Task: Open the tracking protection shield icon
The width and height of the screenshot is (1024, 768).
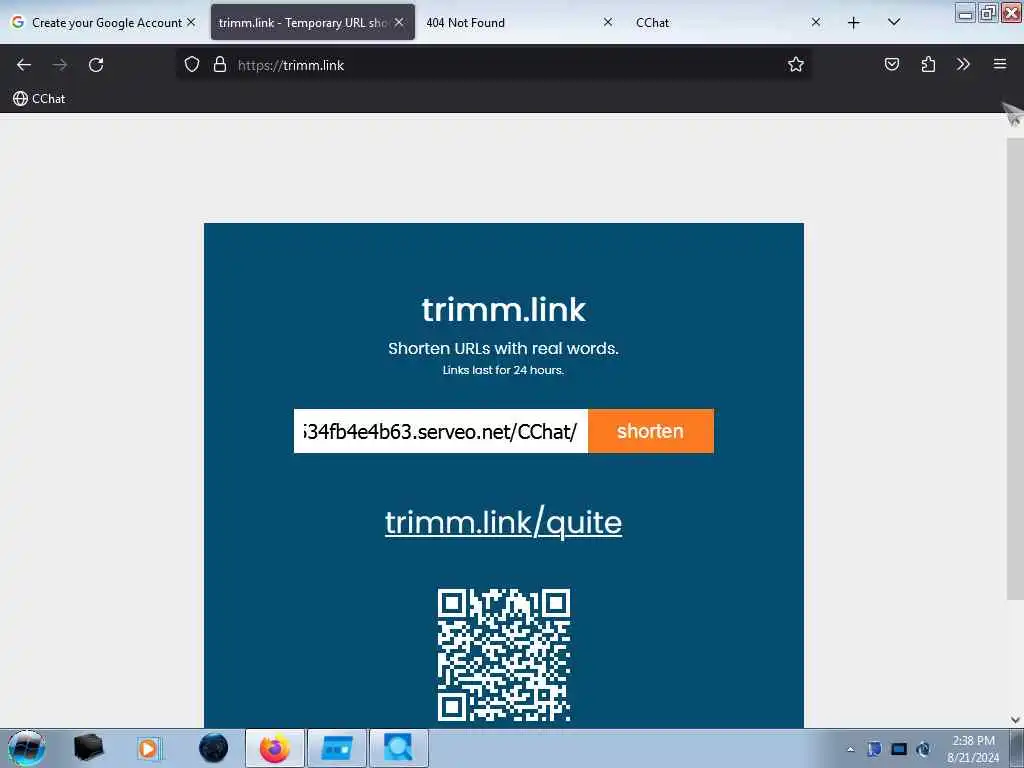Action: pos(191,65)
